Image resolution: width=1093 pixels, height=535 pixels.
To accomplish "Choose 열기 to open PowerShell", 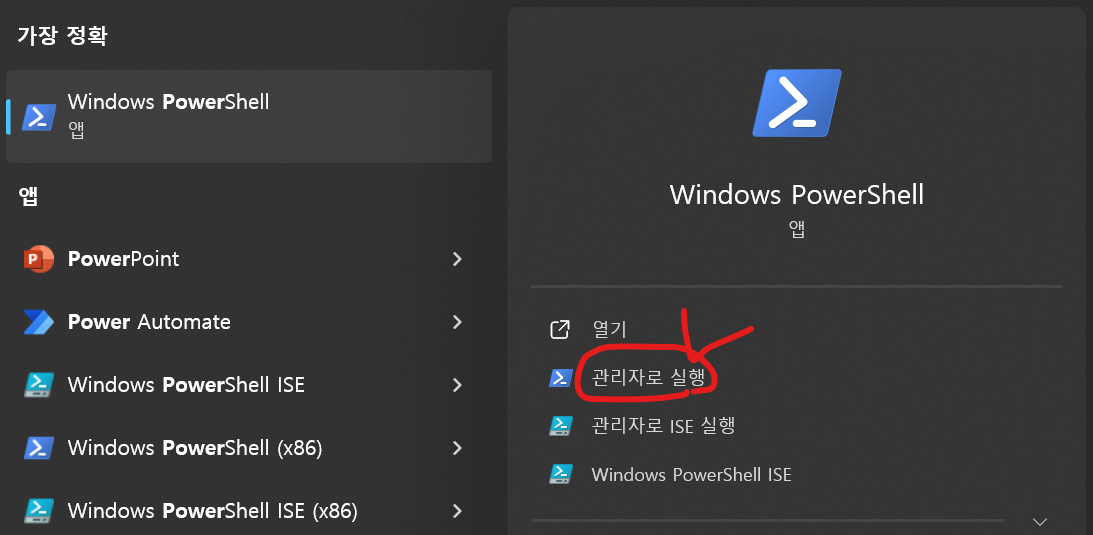I will (x=609, y=329).
